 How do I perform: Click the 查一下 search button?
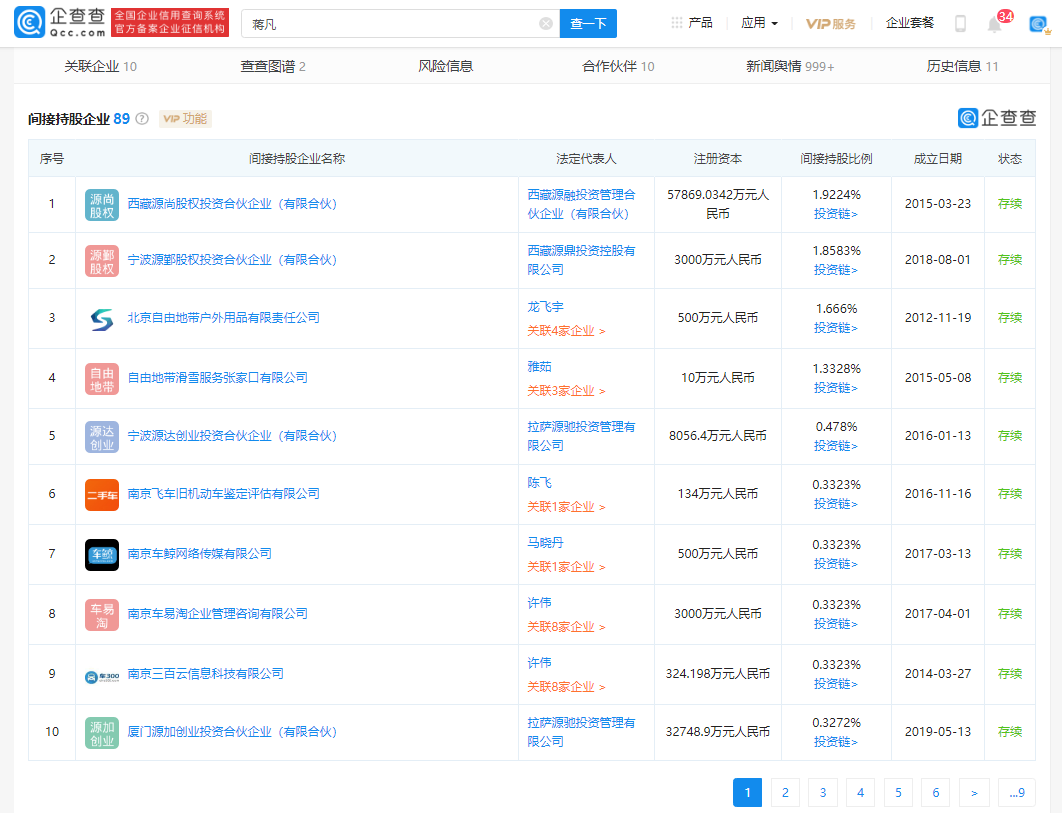[588, 24]
